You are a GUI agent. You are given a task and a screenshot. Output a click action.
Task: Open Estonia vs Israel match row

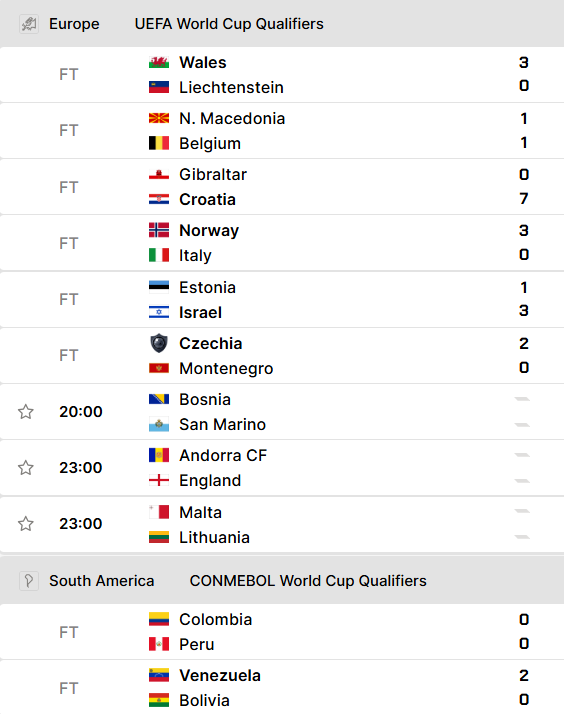pyautogui.click(x=282, y=300)
